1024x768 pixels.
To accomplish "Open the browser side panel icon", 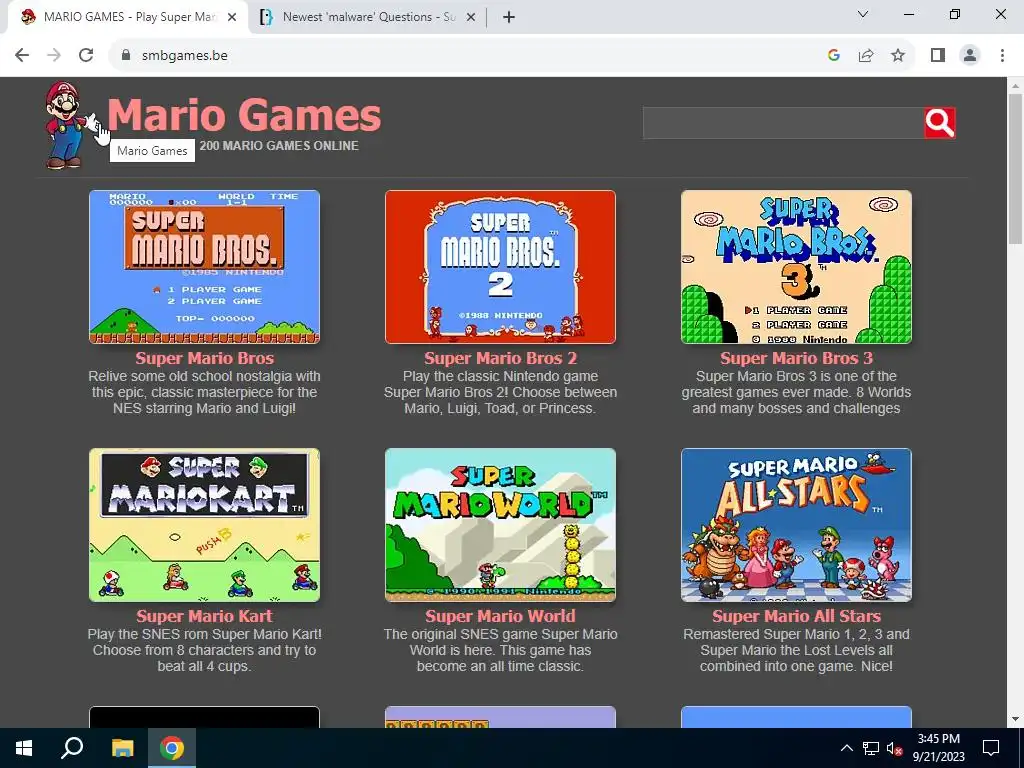I will click(x=938, y=56).
